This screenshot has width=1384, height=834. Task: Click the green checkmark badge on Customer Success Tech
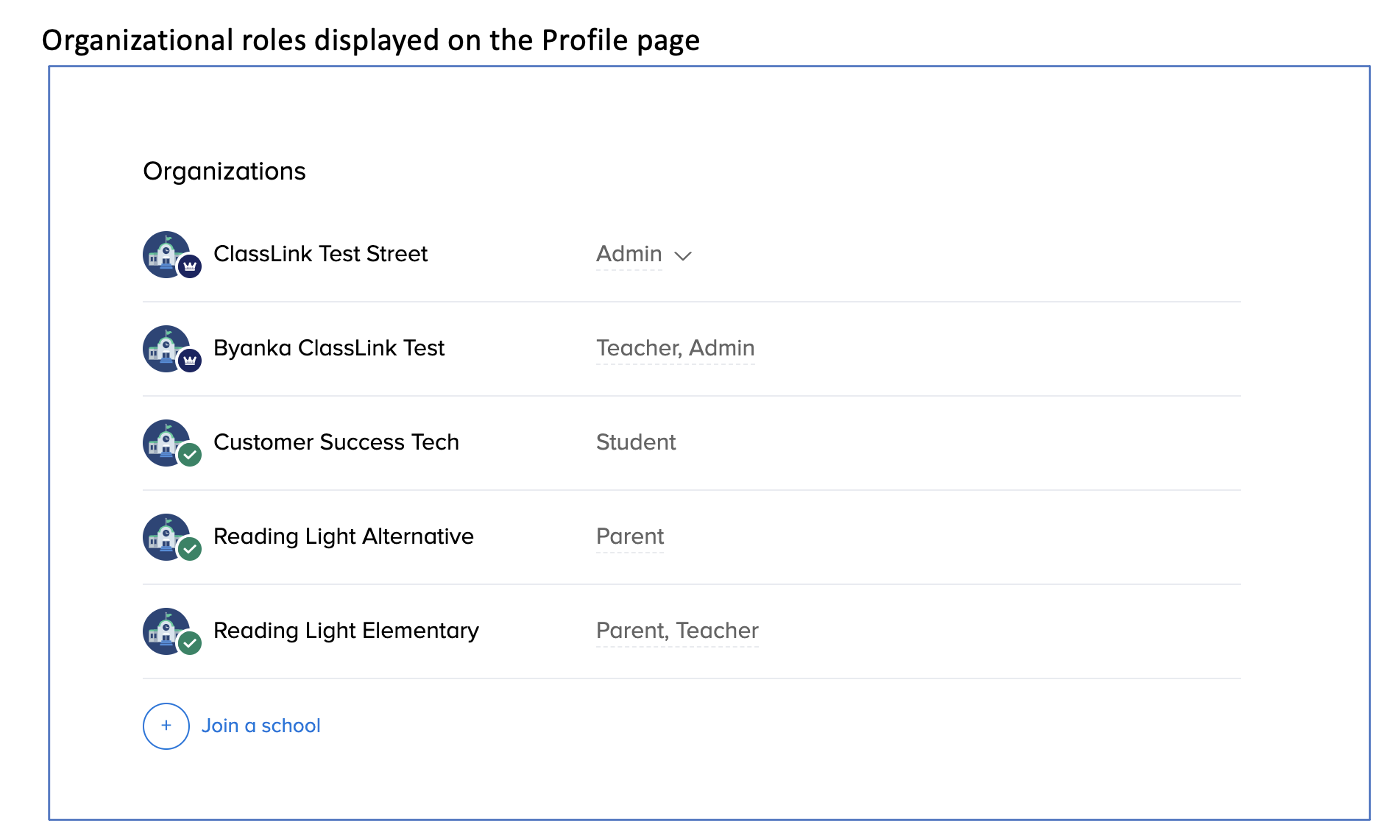pyautogui.click(x=190, y=455)
